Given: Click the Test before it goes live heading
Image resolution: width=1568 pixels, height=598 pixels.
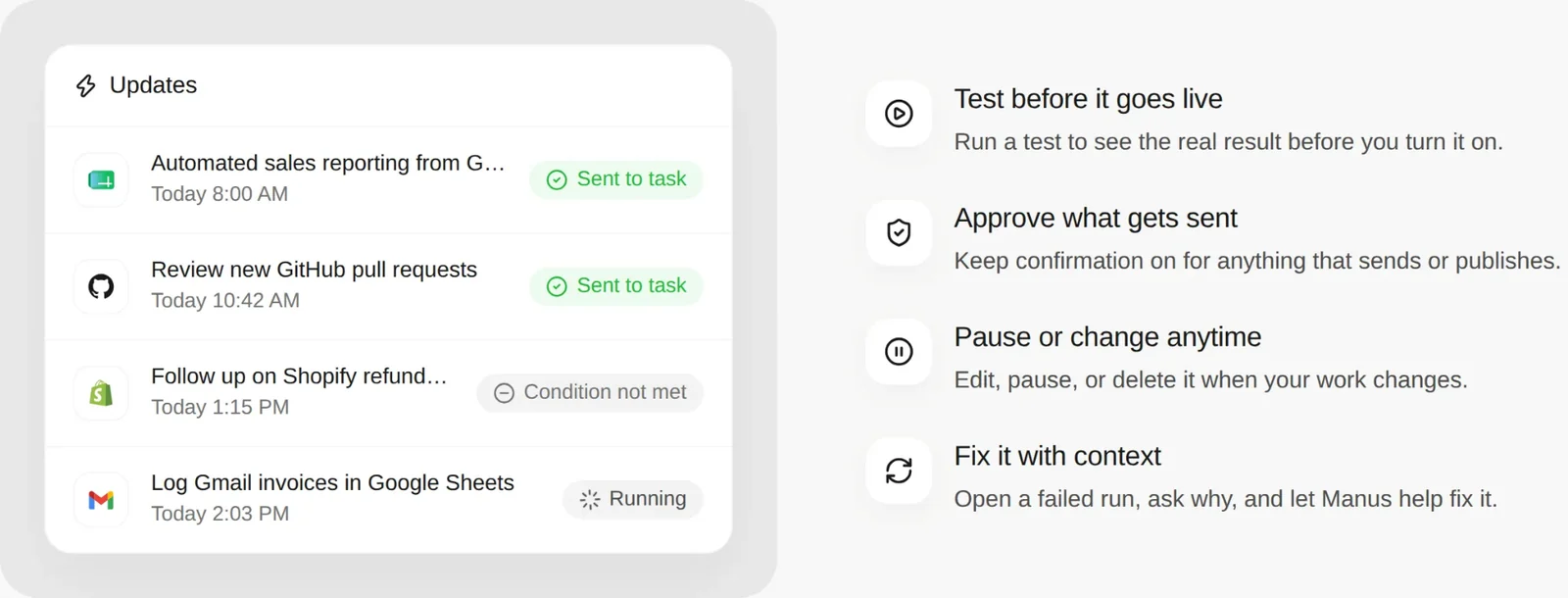Looking at the screenshot, I should point(1088,99).
